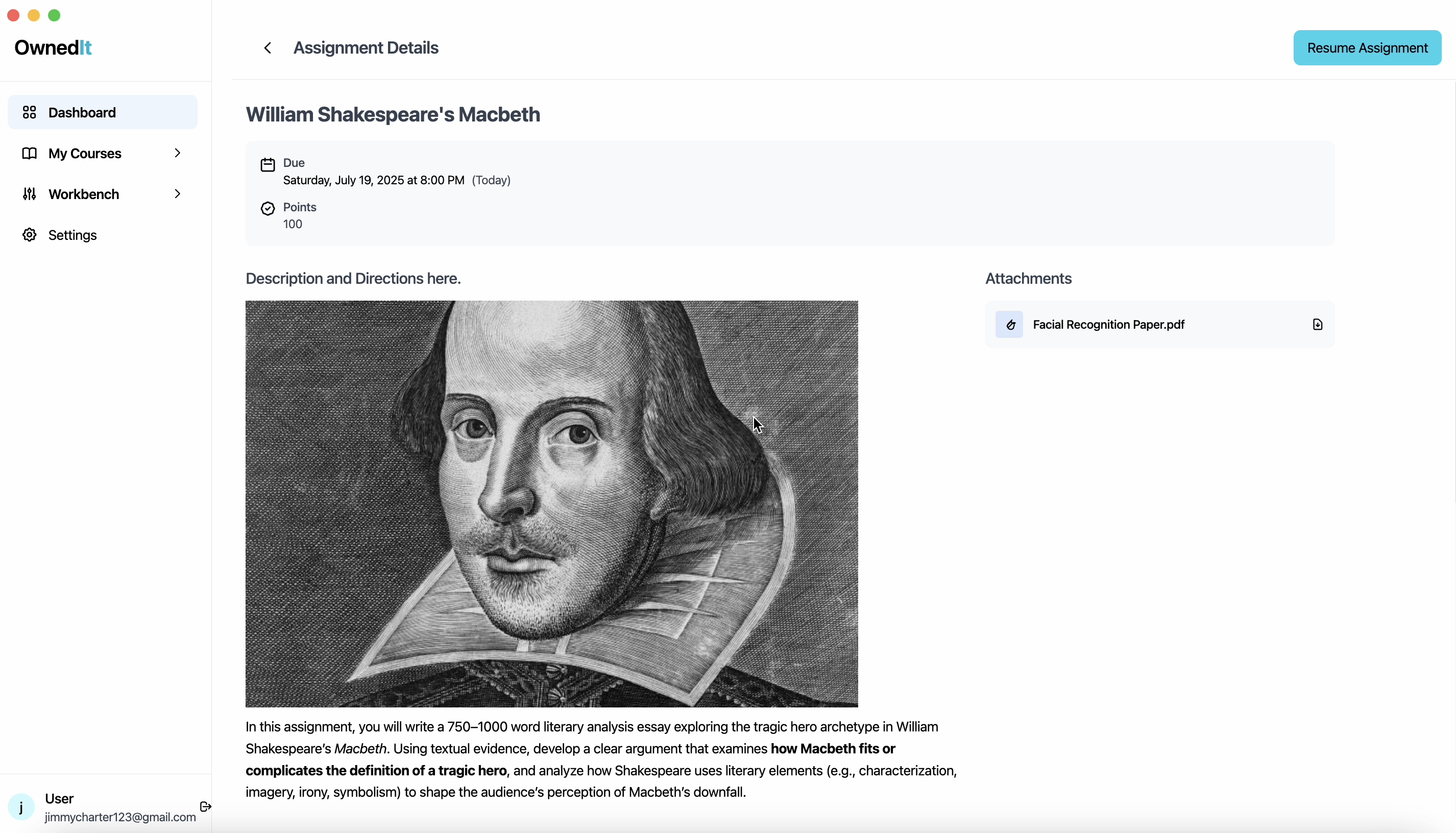Open My Courses in the sidebar
This screenshot has width=1456, height=833.
(x=103, y=153)
